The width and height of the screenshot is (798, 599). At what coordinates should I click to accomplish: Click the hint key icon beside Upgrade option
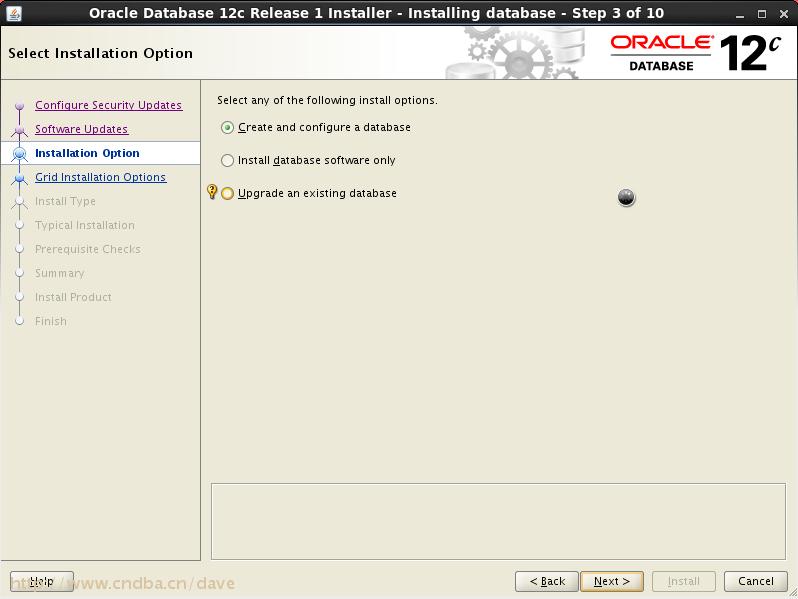coord(212,192)
